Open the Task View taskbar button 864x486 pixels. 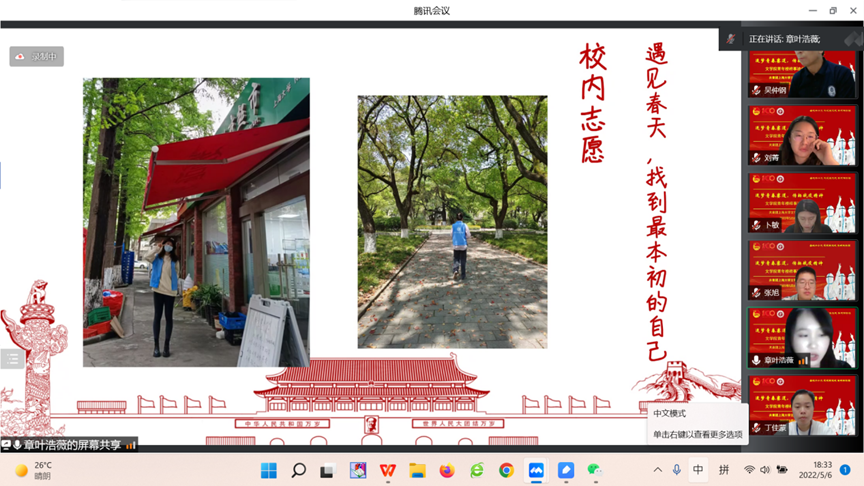(x=327, y=470)
